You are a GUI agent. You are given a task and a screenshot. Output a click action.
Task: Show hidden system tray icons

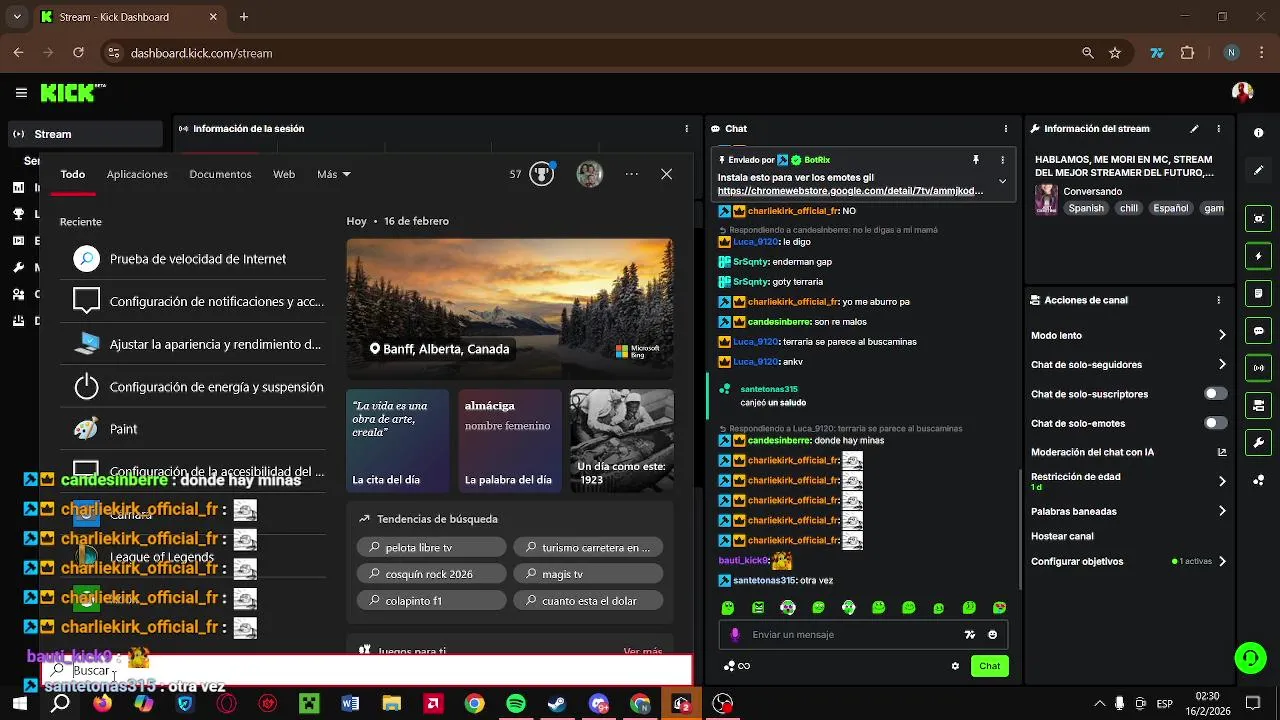[x=1099, y=704]
